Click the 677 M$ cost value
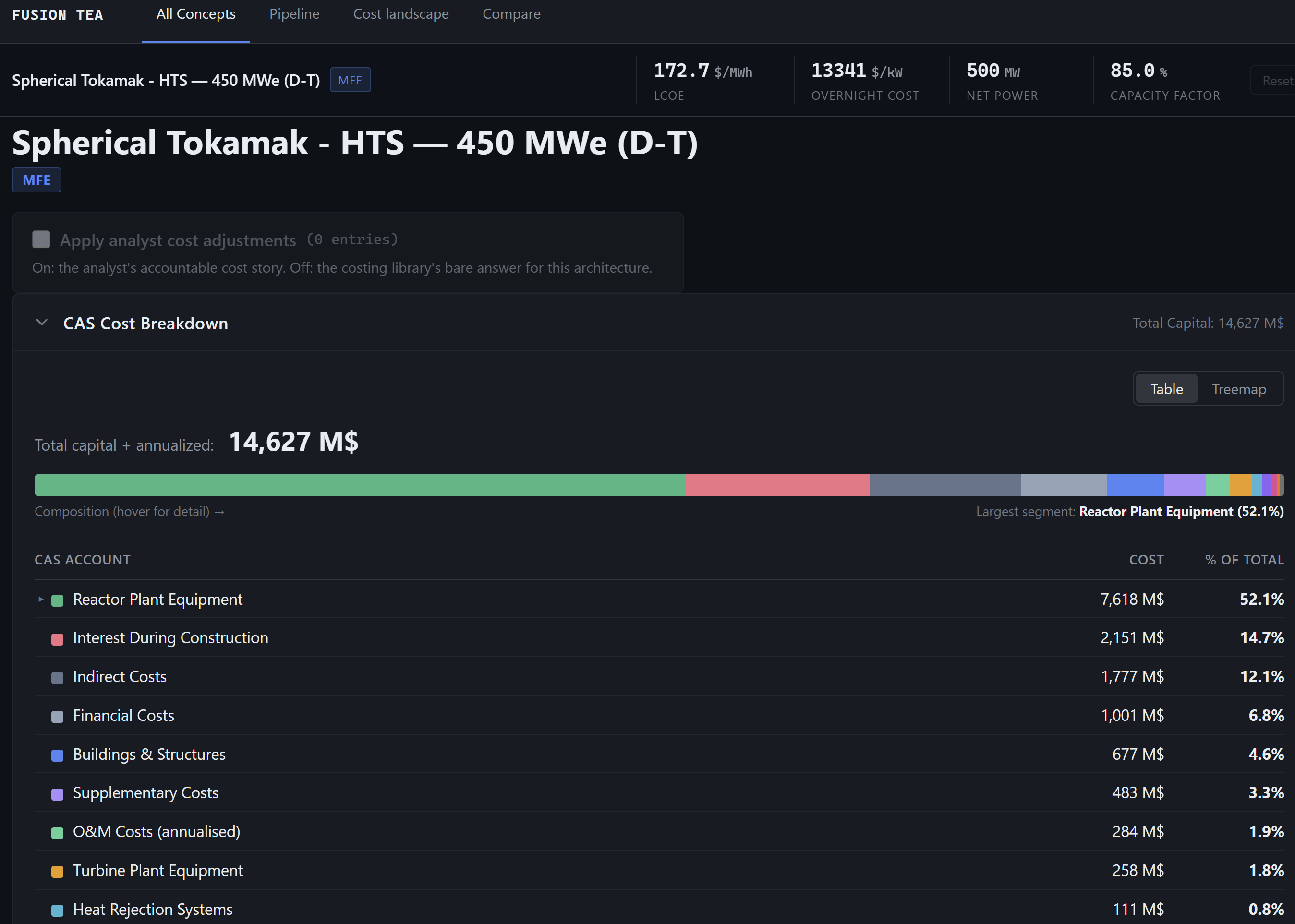 click(x=1138, y=754)
